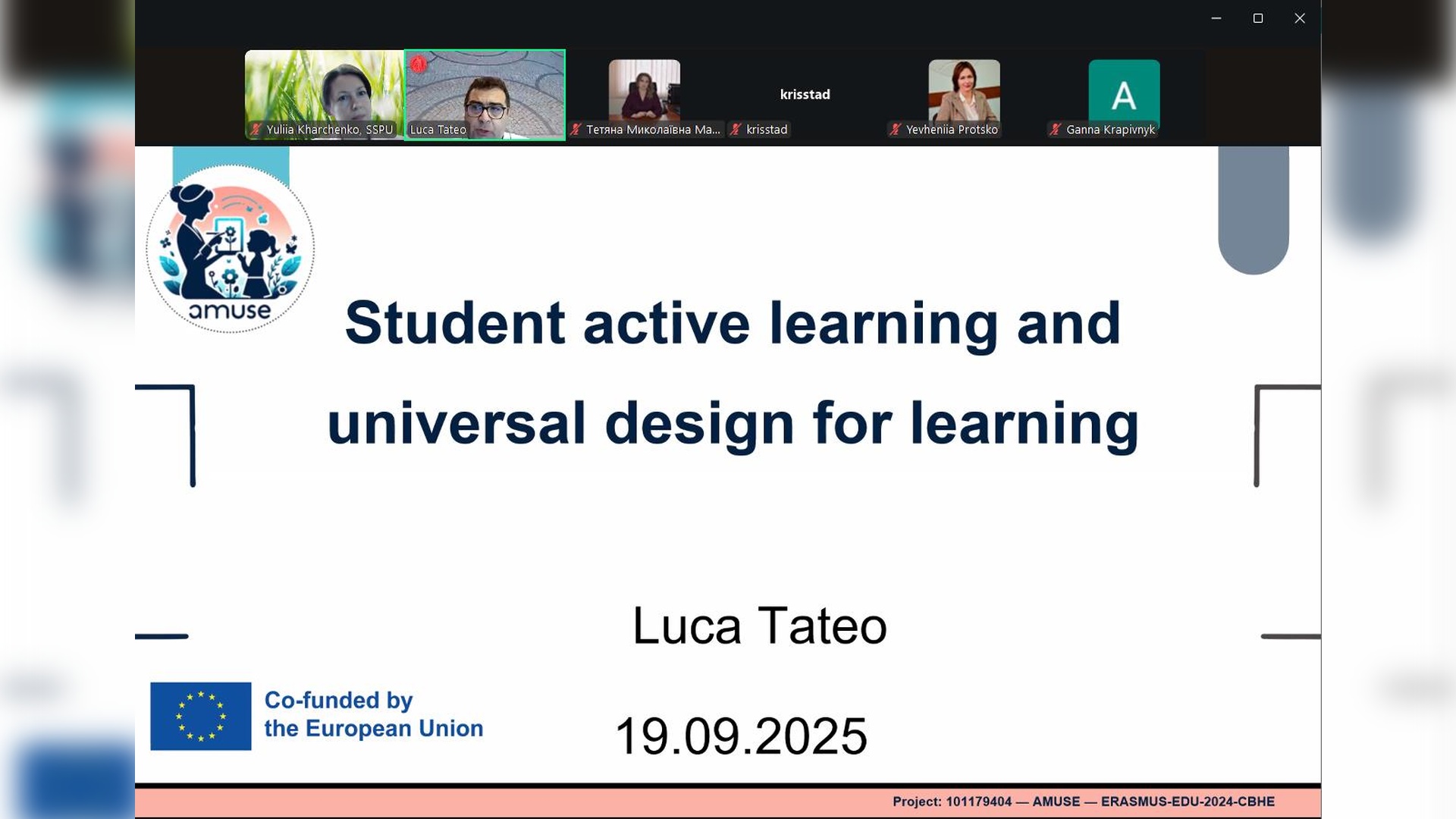Click the European Union flag emblem
1456x819 pixels.
pos(200,716)
